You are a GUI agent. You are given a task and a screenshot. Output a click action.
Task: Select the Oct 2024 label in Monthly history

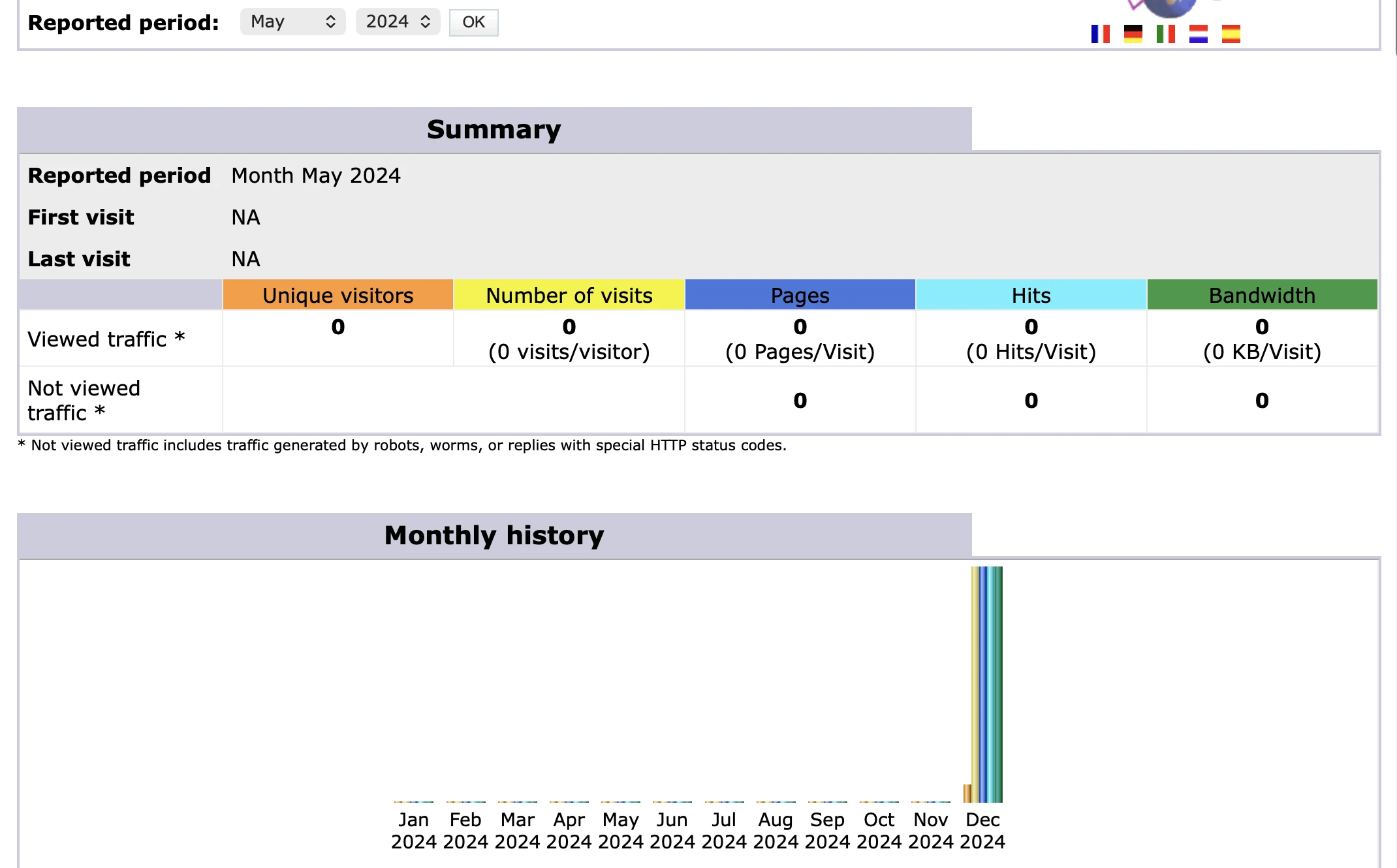(x=879, y=831)
